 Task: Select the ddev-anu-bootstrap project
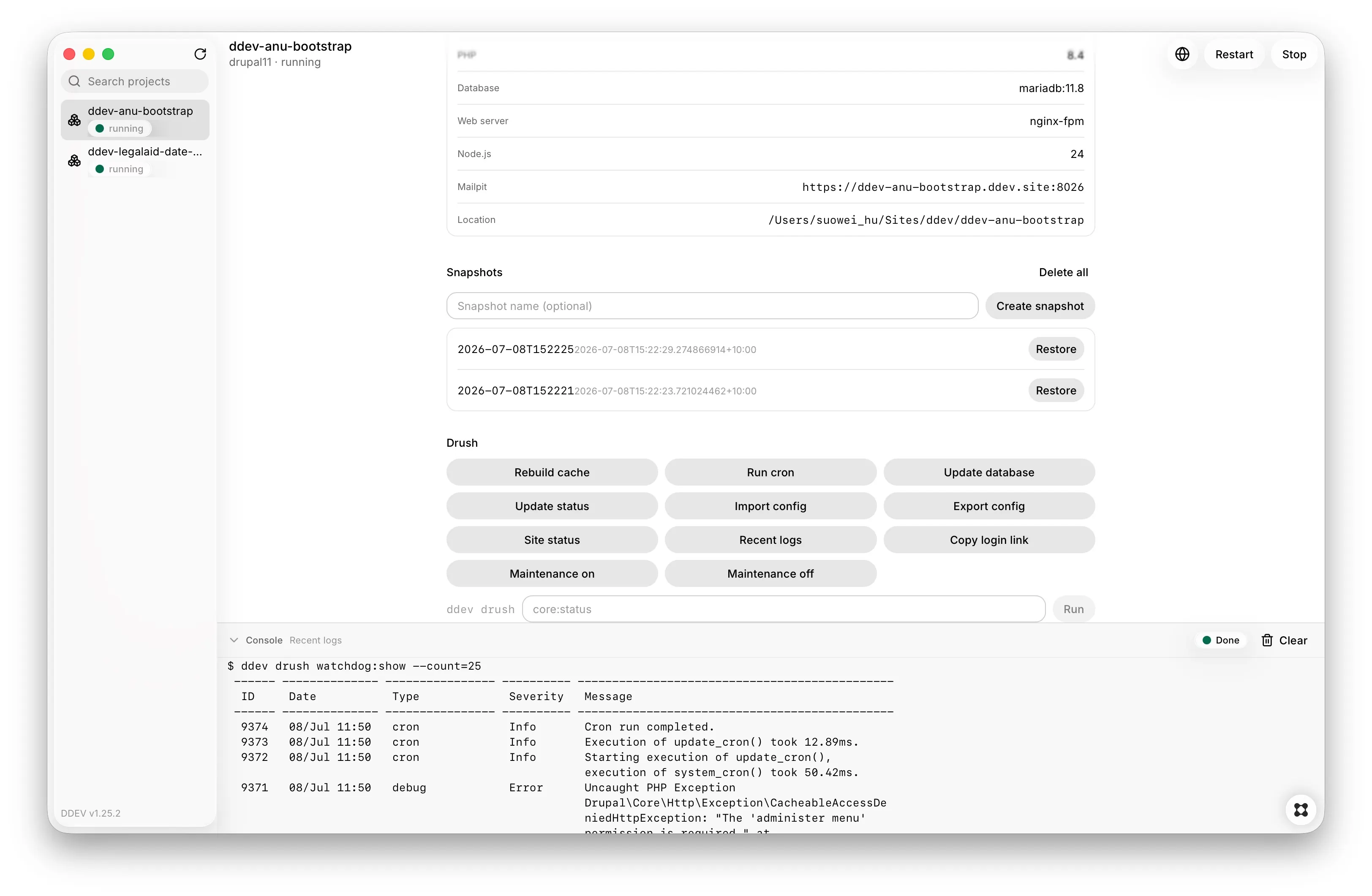click(135, 120)
